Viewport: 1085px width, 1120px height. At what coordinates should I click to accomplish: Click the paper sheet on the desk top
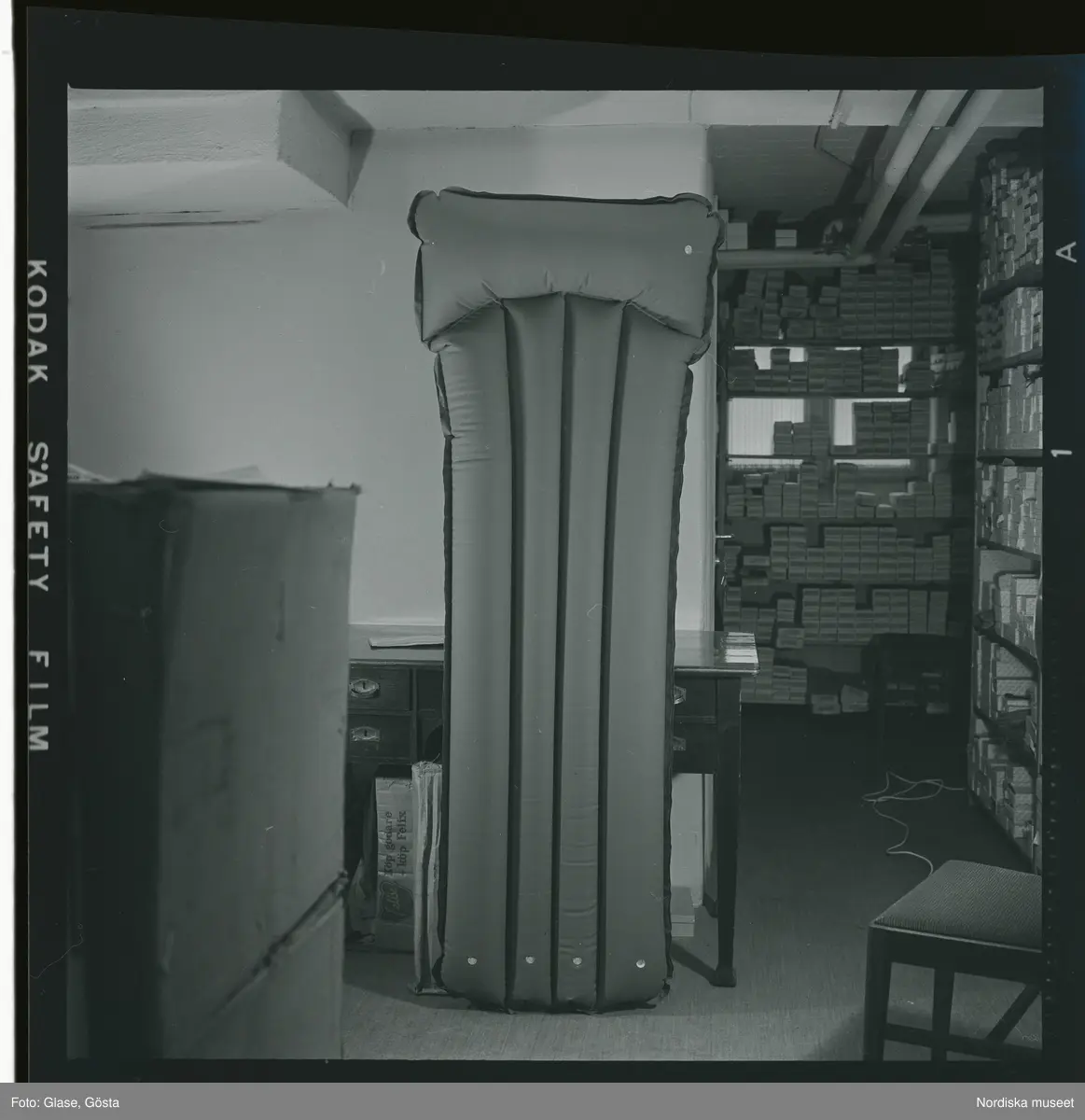[406, 641]
